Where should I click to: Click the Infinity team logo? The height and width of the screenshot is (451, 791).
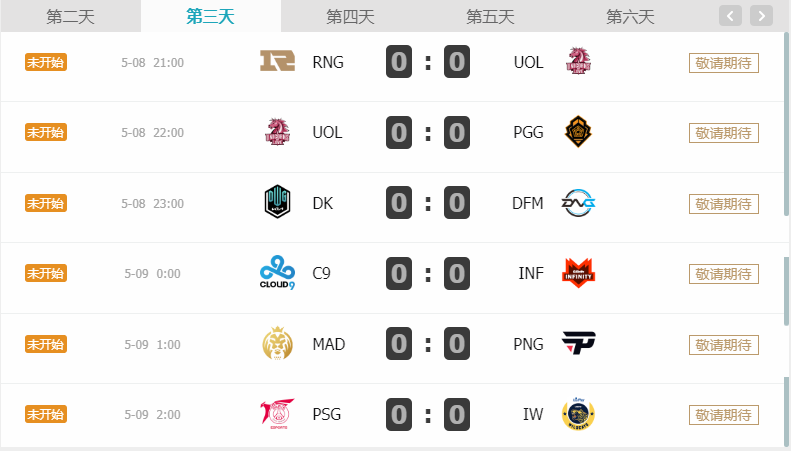[x=578, y=273]
